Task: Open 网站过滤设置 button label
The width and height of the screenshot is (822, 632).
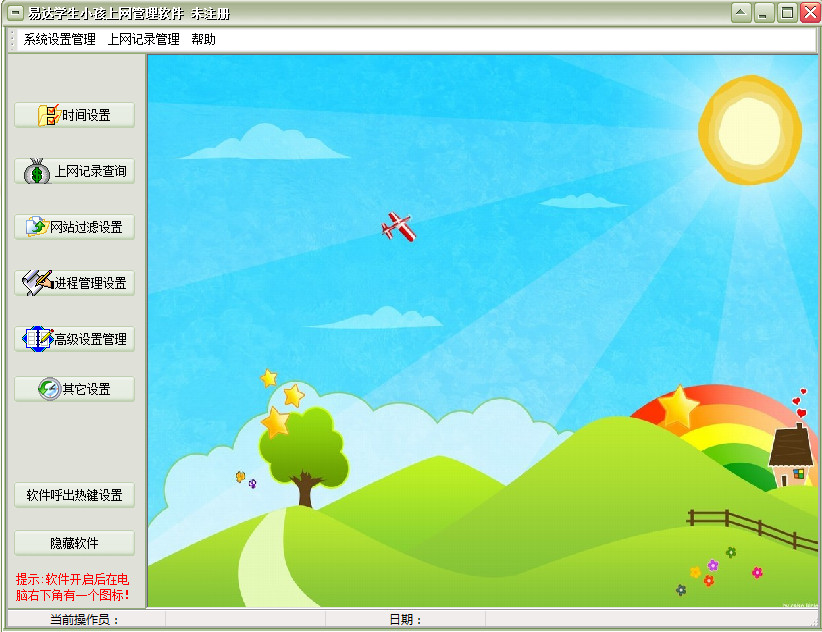Action: 86,227
